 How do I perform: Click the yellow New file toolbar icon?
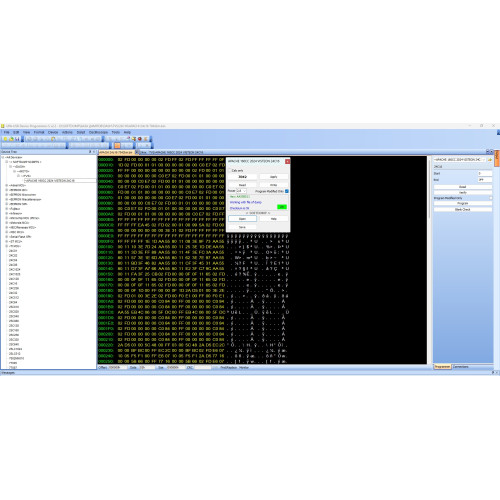[x=5, y=139]
